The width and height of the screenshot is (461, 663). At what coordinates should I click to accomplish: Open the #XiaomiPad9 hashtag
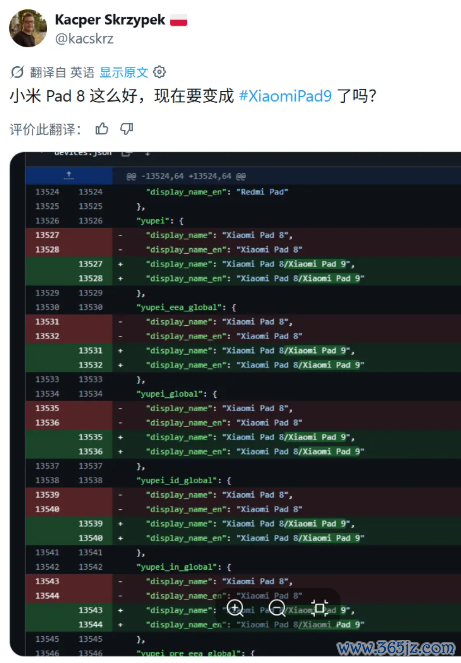pos(285,96)
